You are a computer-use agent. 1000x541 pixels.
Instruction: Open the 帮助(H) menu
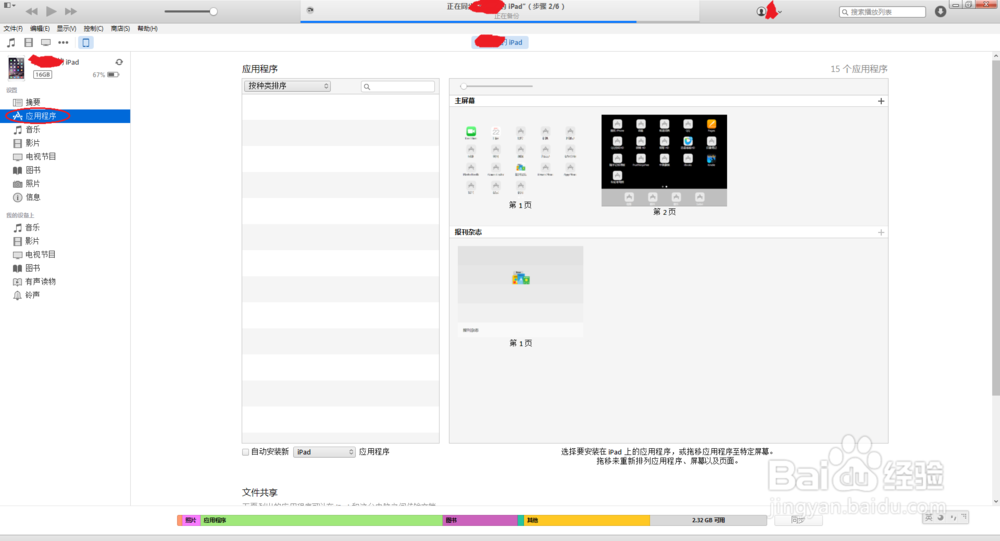click(147, 29)
